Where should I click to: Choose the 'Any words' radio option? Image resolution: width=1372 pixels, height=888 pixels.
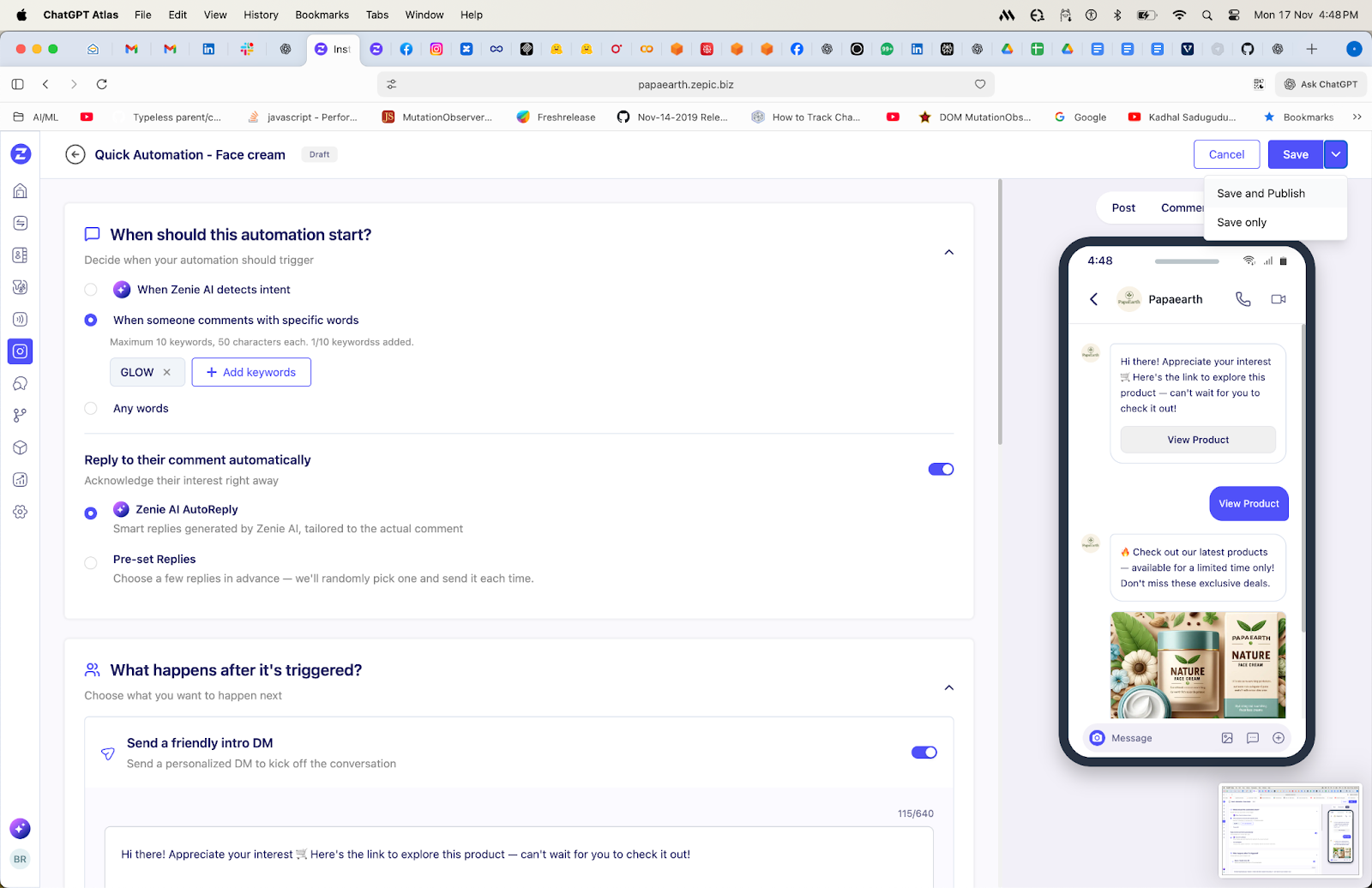pyautogui.click(x=91, y=408)
